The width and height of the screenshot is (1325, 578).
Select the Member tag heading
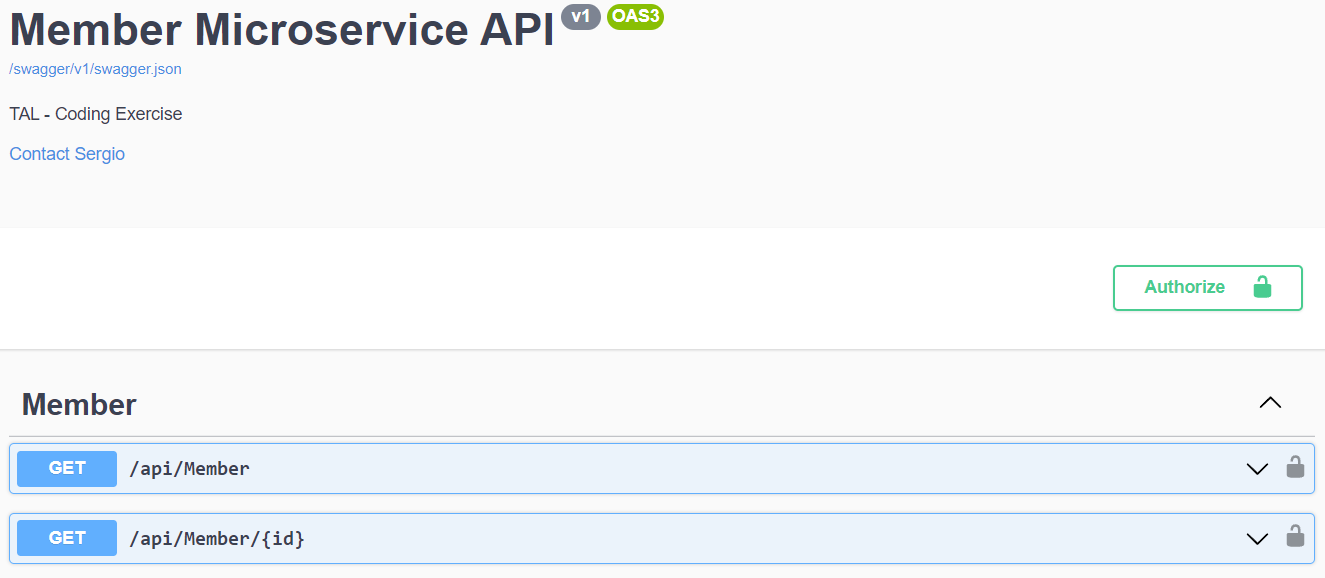[x=79, y=404]
